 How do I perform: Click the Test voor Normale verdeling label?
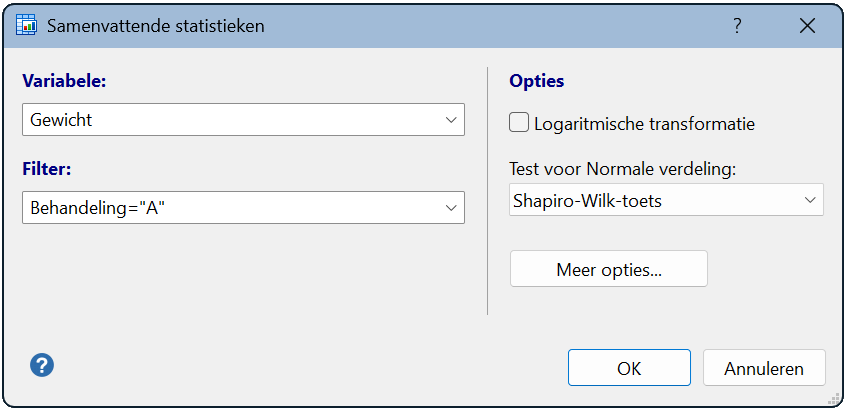622,169
